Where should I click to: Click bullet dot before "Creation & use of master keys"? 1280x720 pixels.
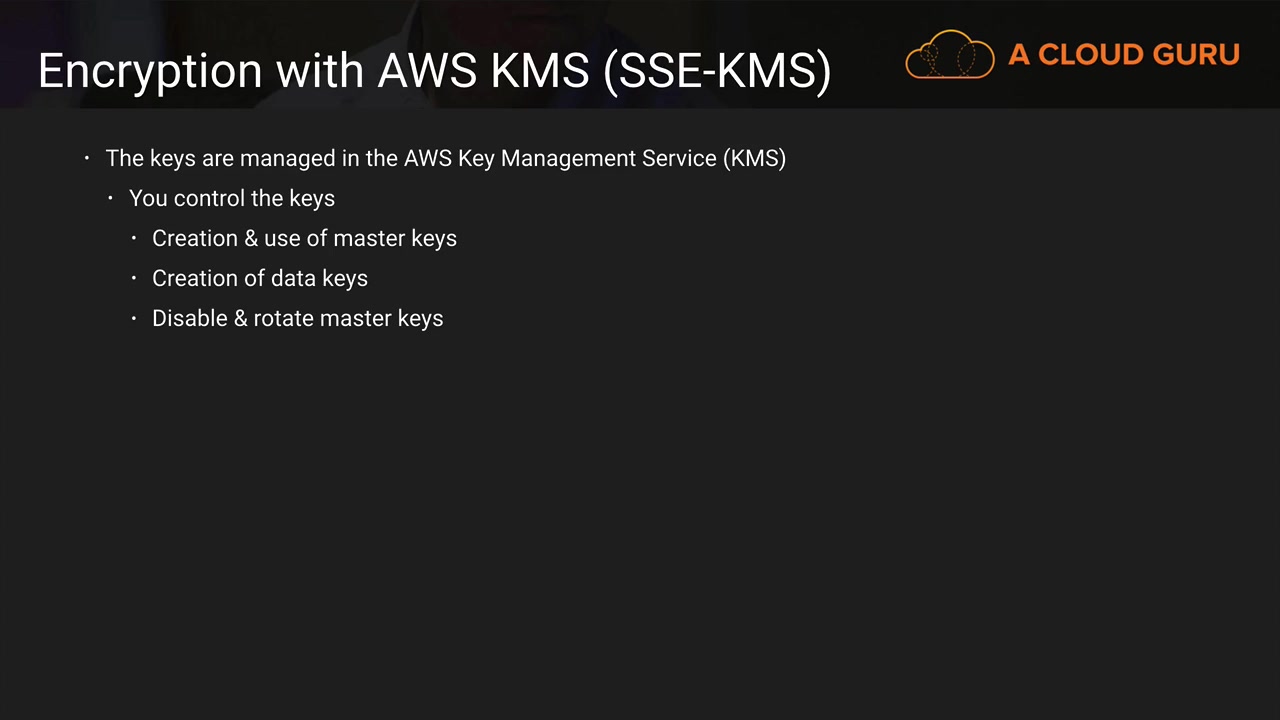click(134, 238)
